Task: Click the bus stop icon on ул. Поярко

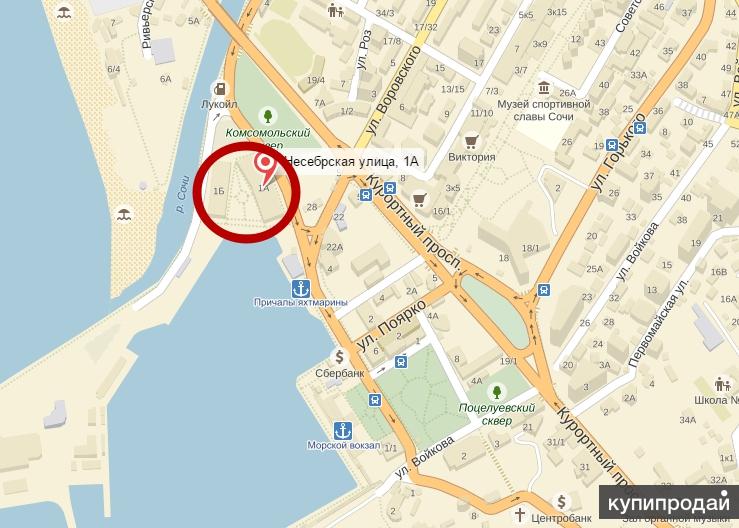Action: coord(401,362)
